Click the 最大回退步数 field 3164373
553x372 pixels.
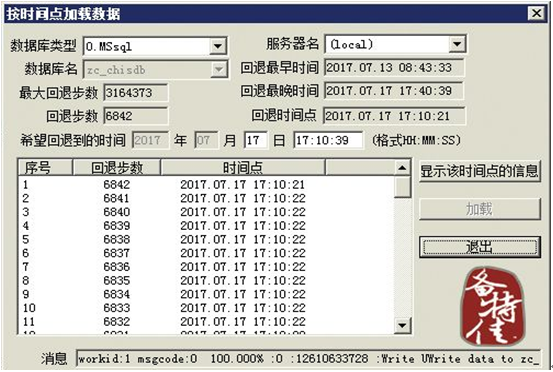[136, 93]
